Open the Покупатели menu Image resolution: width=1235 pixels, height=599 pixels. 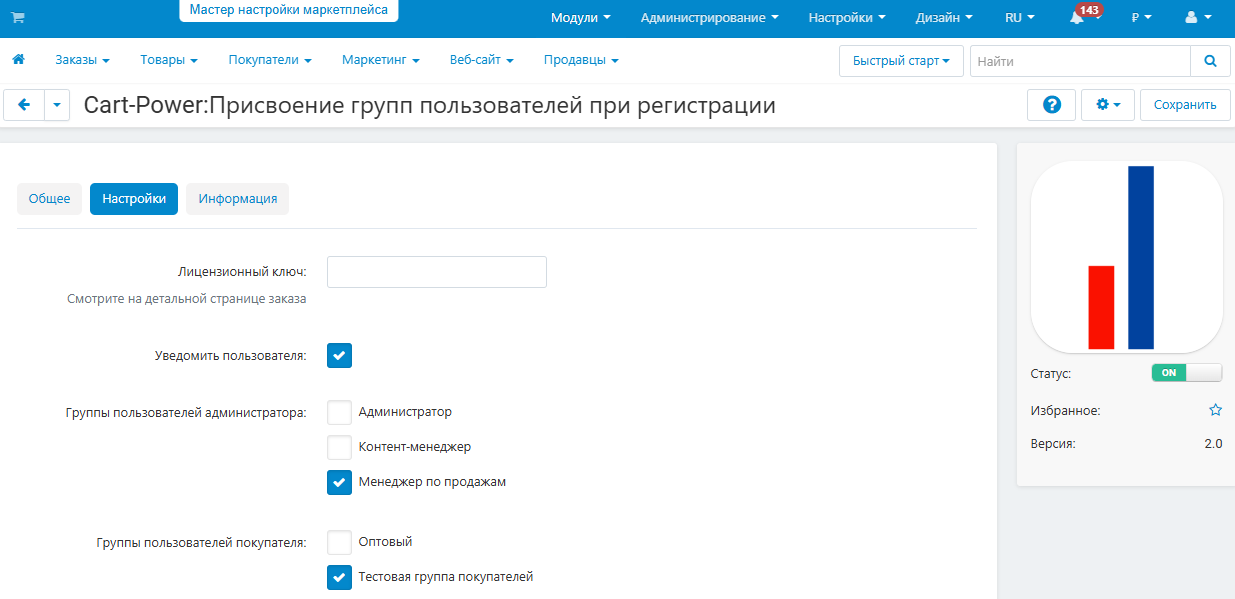pos(270,60)
